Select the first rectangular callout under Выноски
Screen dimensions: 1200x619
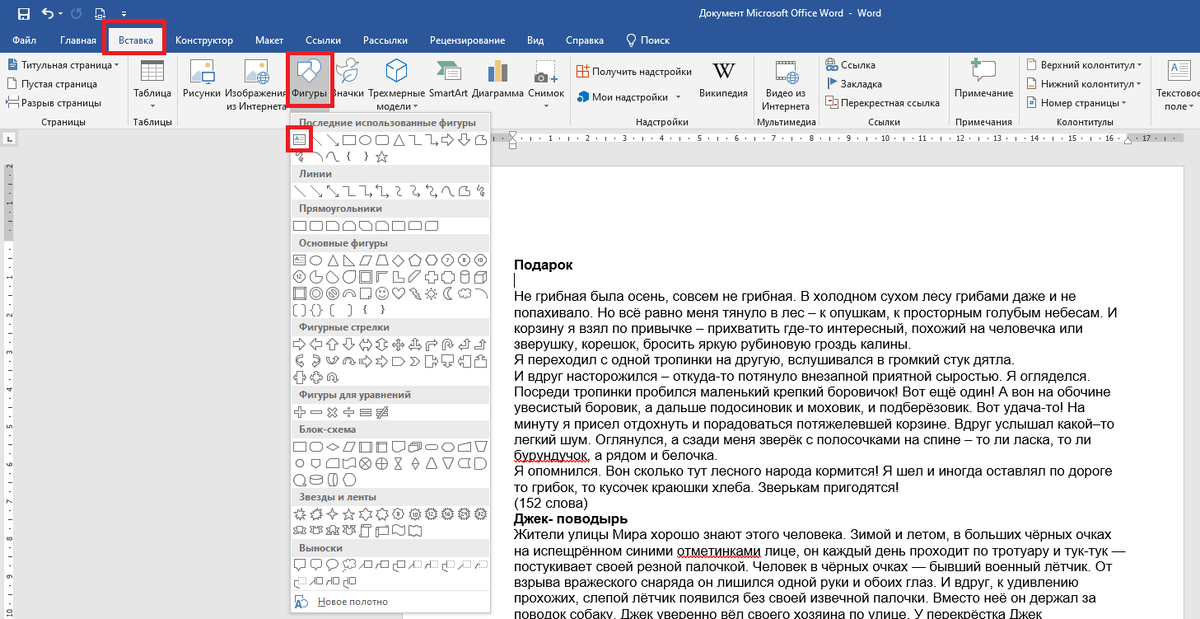(299, 565)
